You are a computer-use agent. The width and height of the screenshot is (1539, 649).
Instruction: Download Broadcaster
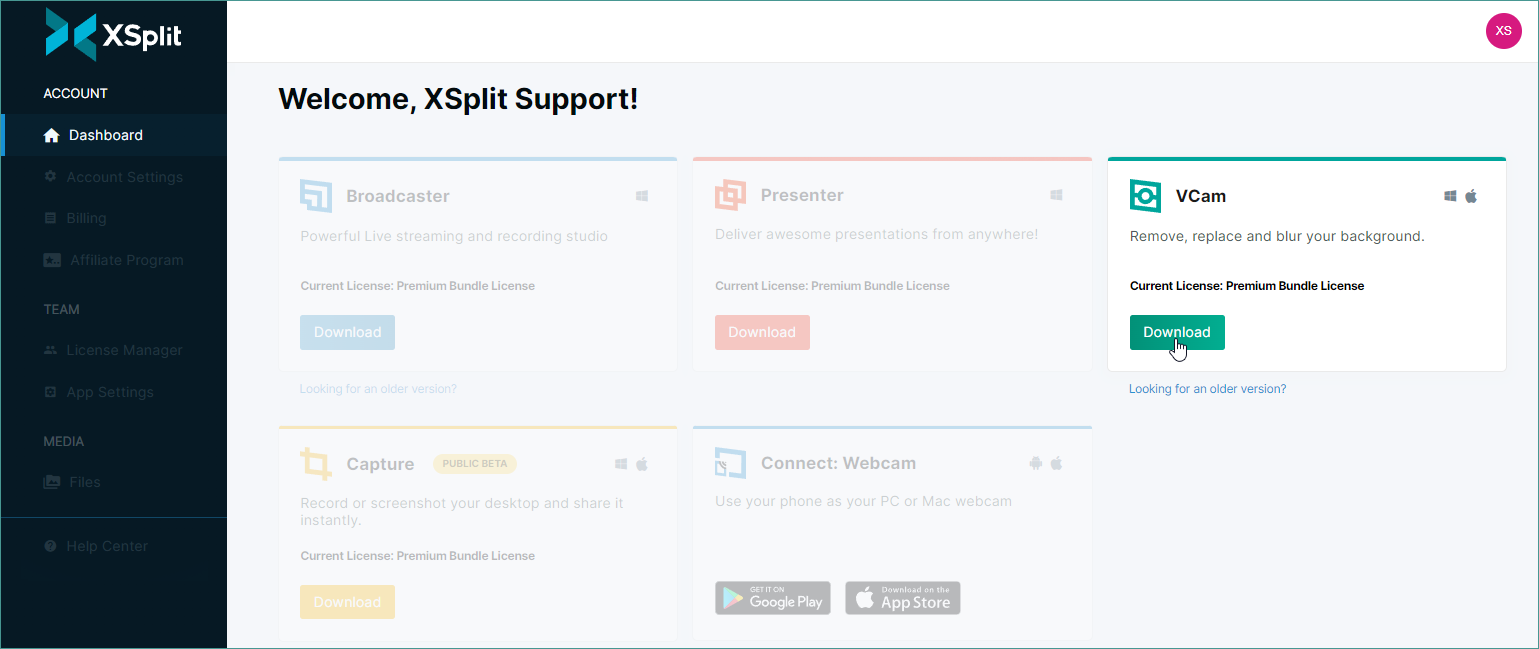click(347, 332)
